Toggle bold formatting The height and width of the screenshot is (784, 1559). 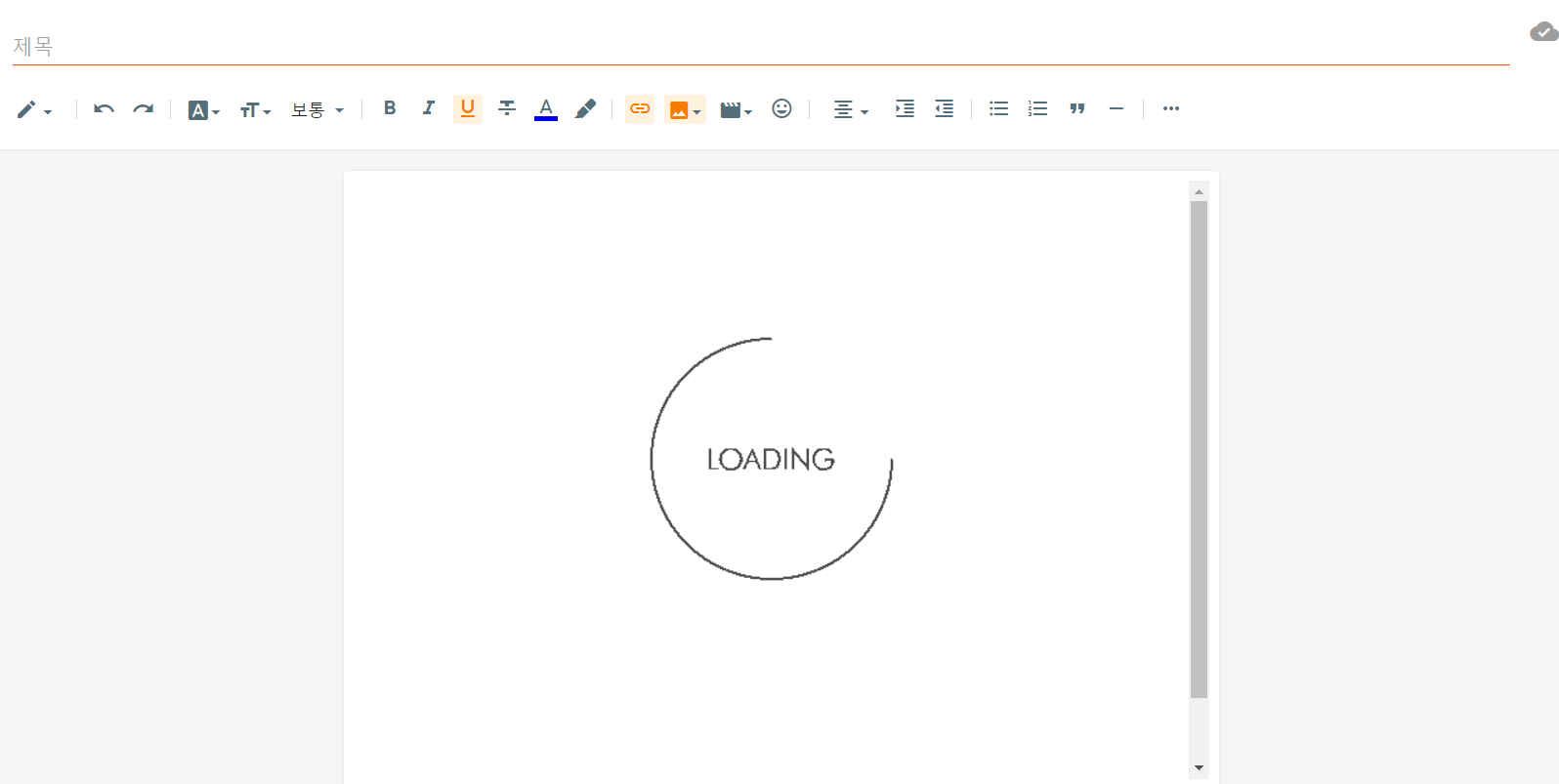[390, 108]
